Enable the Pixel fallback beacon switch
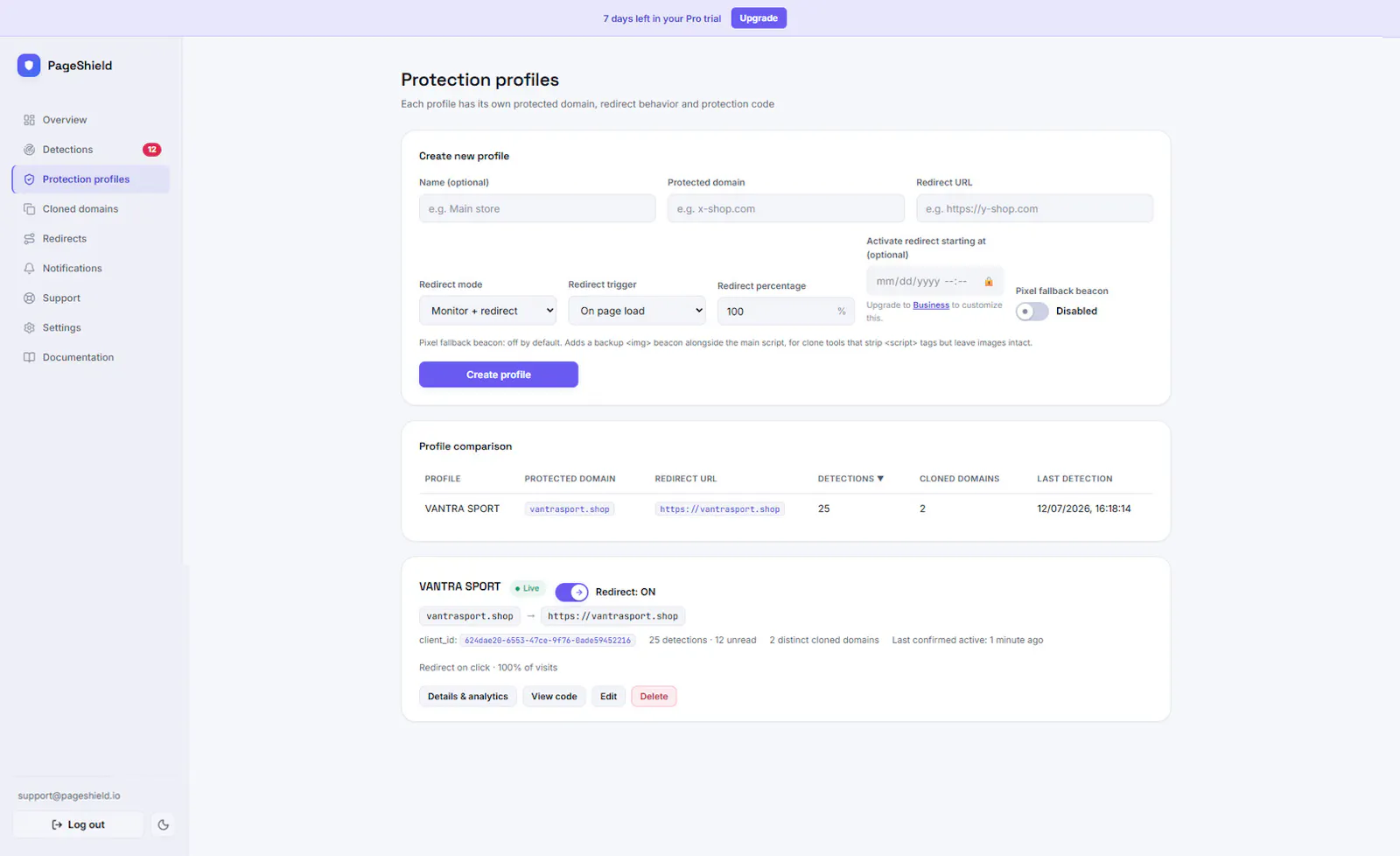Image resolution: width=1400 pixels, height=856 pixels. coord(1032,312)
